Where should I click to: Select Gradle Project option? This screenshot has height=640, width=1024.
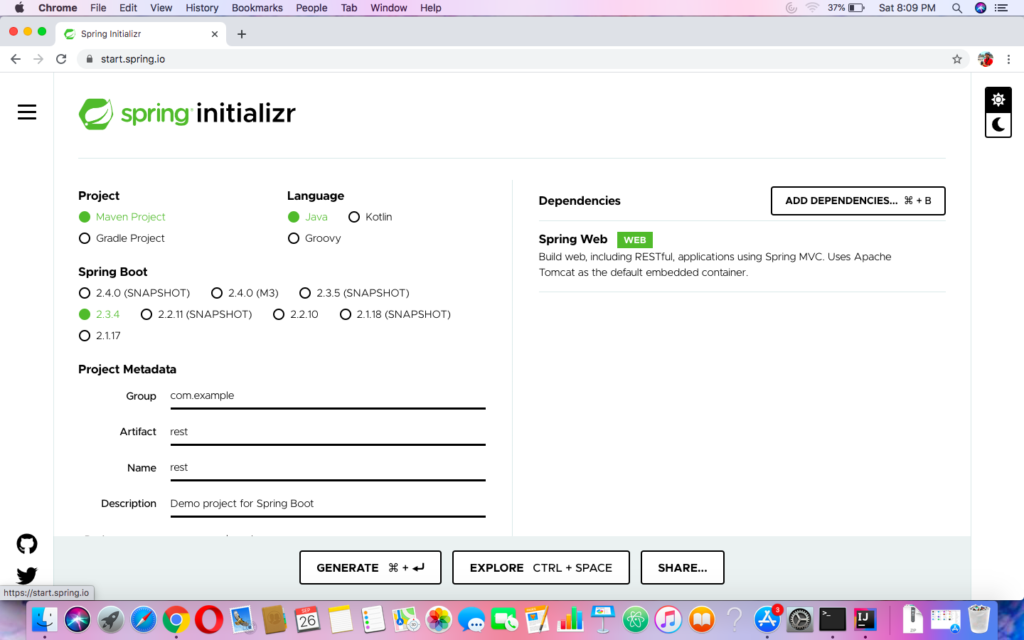pos(121,238)
